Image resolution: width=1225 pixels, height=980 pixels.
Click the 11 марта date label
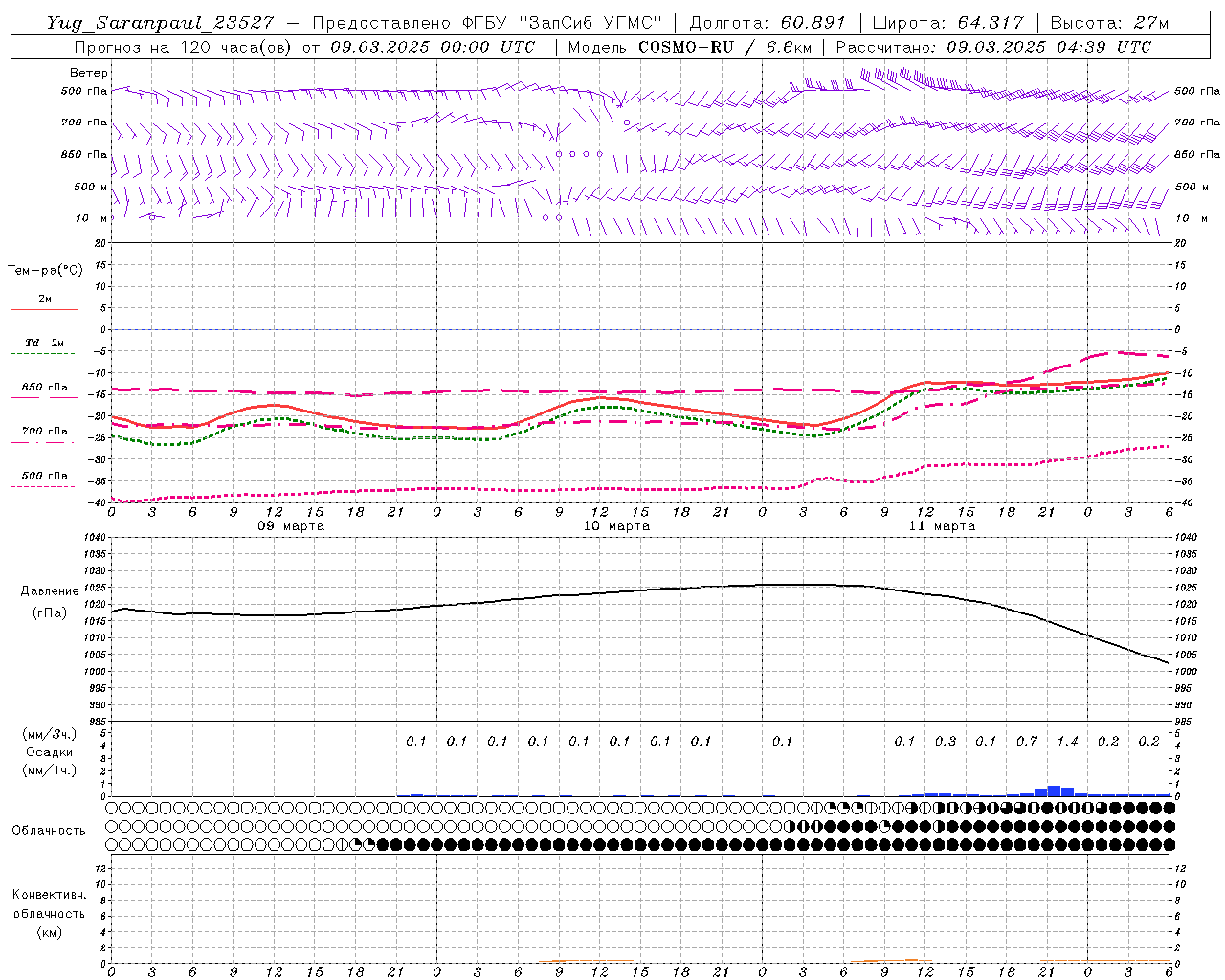[x=942, y=526]
